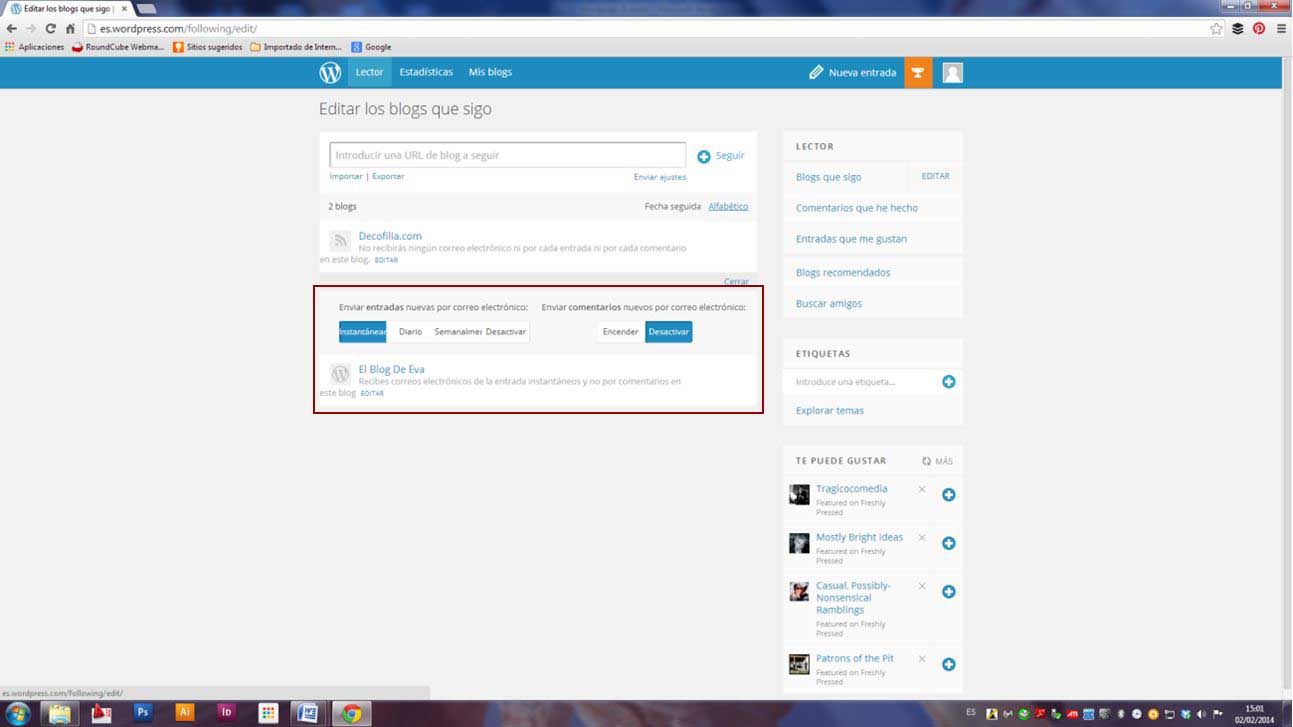Open Chrome's main menu button

[1281, 28]
